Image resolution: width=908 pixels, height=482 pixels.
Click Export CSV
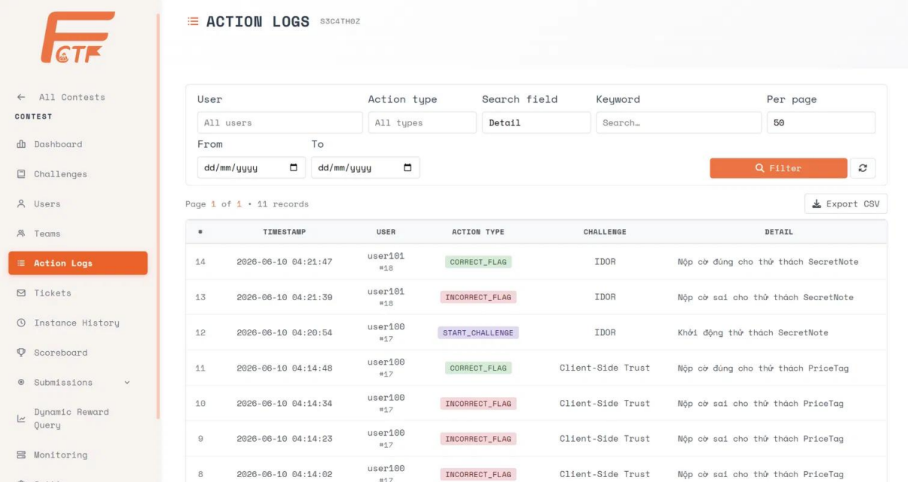click(x=845, y=204)
